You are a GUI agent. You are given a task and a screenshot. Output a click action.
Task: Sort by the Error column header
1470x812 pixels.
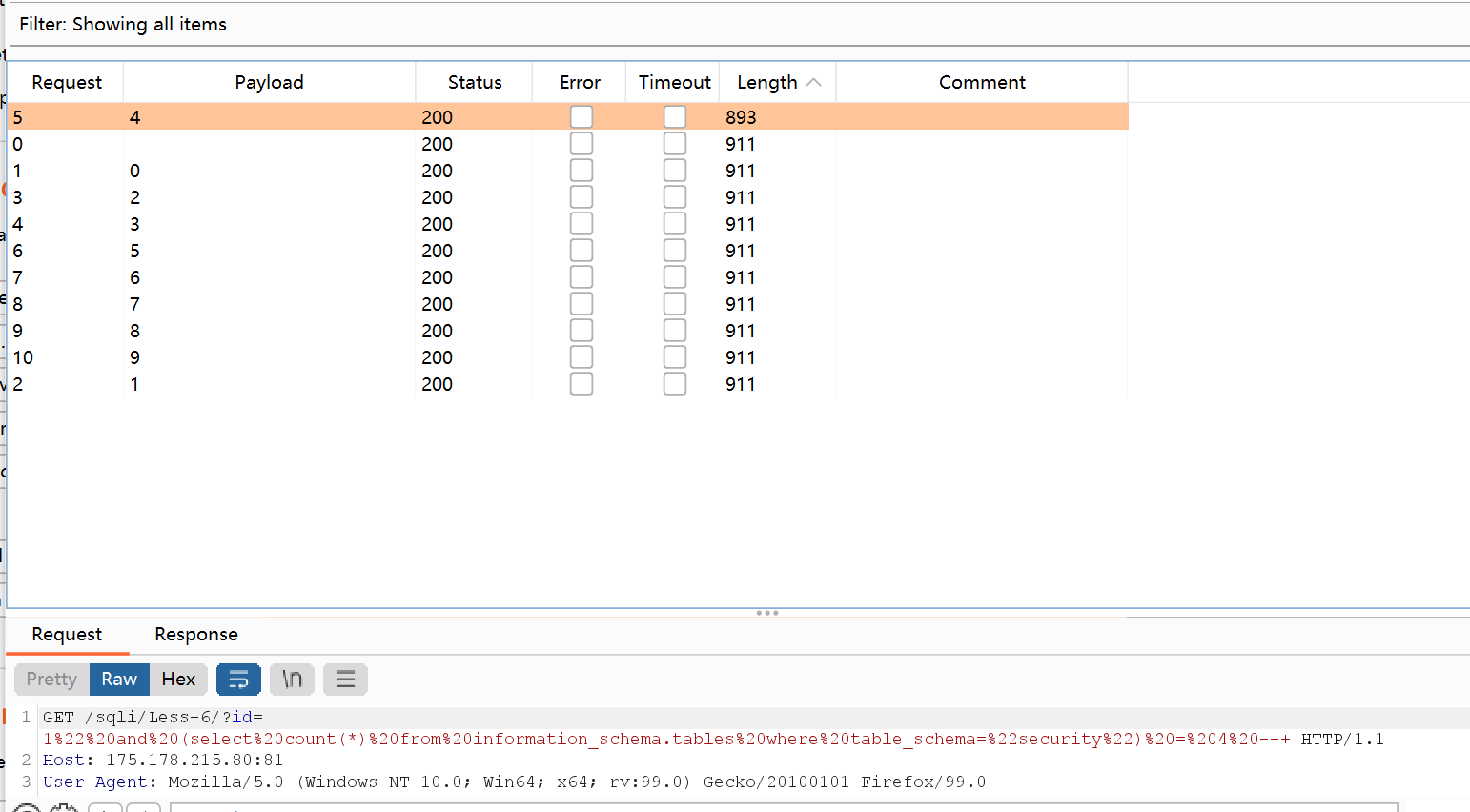[580, 83]
